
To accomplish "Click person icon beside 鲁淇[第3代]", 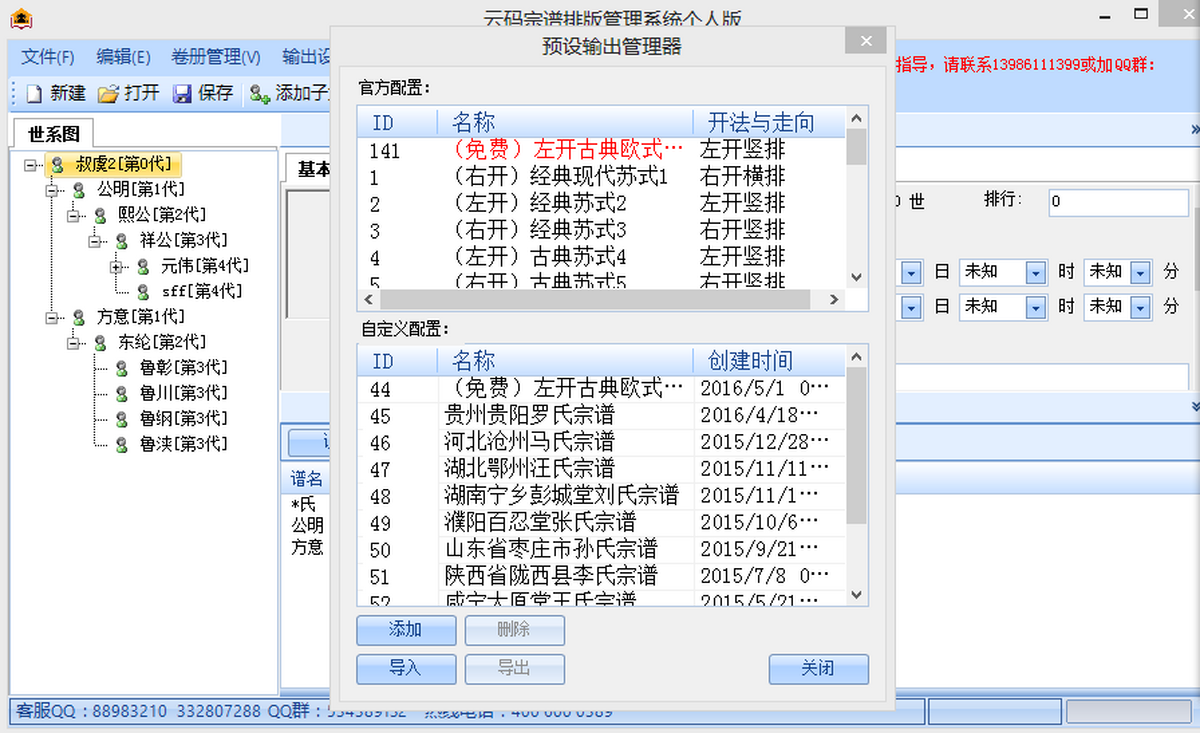I will point(121,445).
